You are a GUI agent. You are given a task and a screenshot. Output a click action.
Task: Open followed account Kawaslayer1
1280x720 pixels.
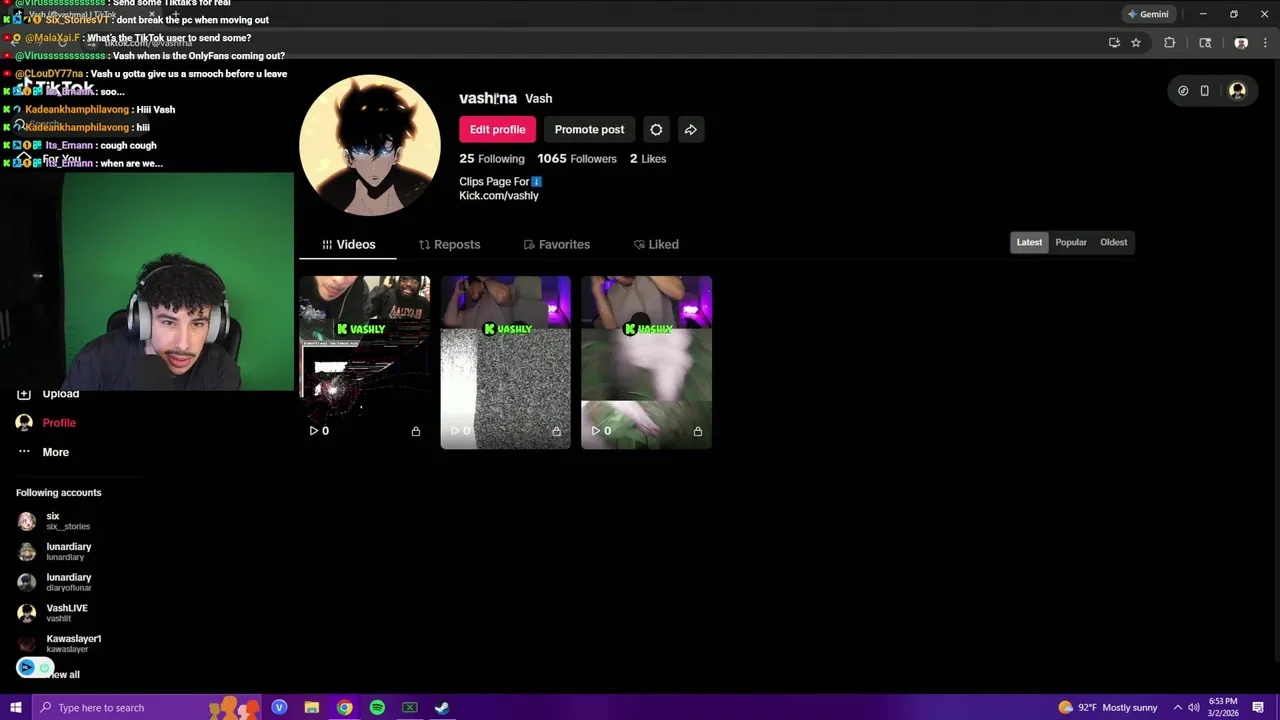click(60, 643)
